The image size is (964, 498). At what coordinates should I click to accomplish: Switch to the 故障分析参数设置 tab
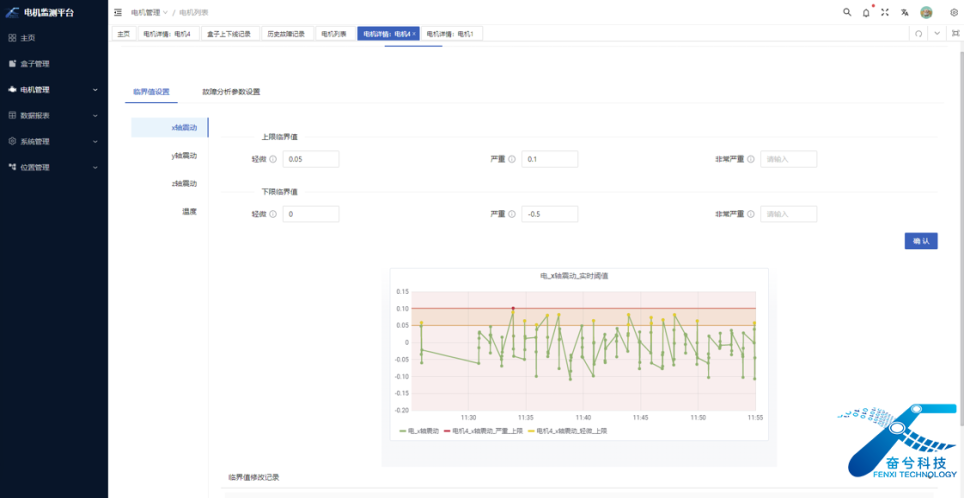[x=230, y=91]
